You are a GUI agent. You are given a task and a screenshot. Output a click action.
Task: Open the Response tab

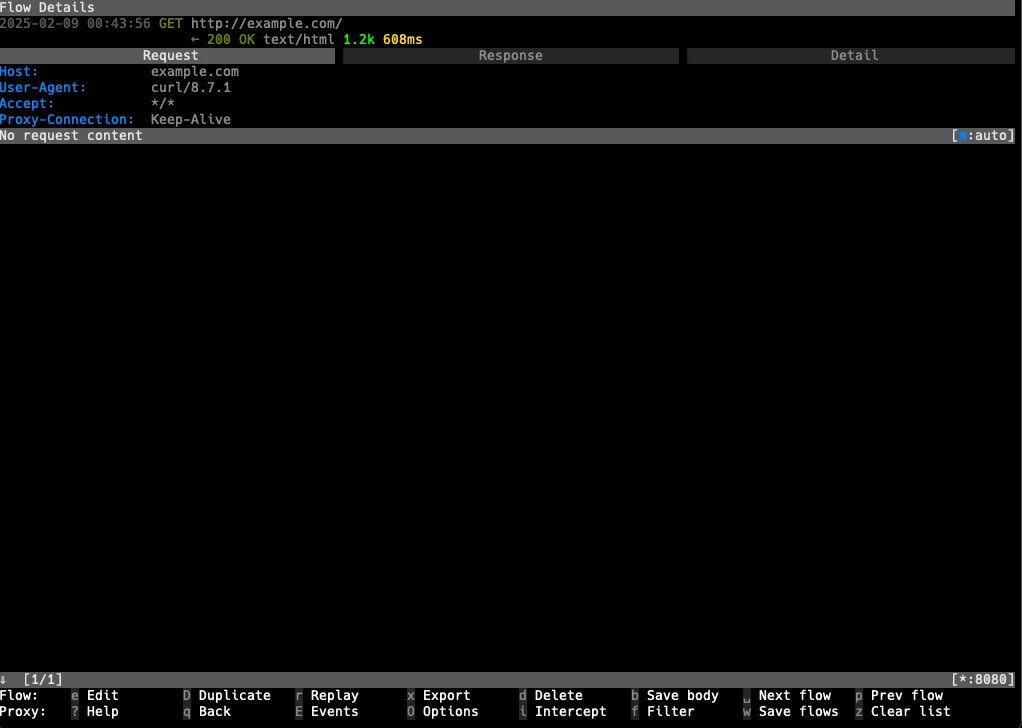pyautogui.click(x=510, y=55)
